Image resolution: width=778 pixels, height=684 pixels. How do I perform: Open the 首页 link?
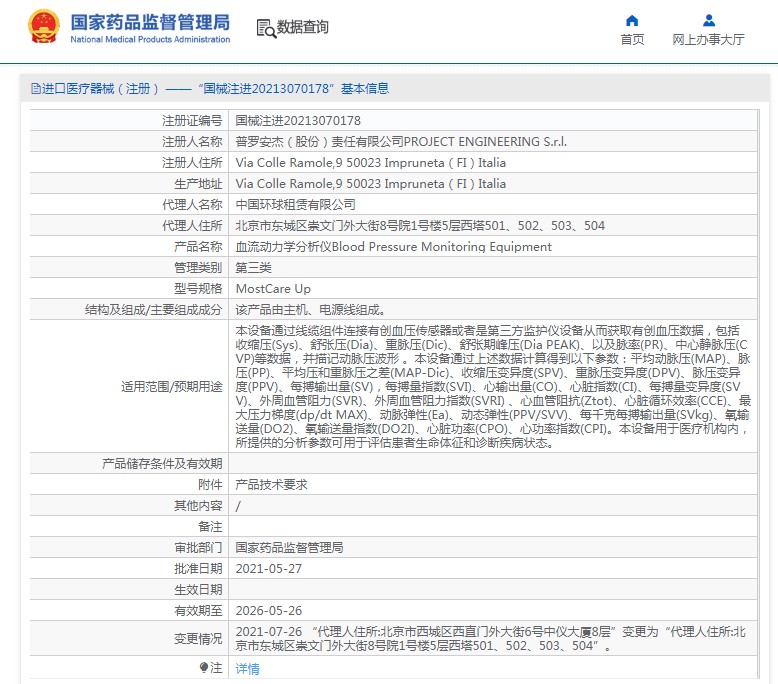pos(632,40)
